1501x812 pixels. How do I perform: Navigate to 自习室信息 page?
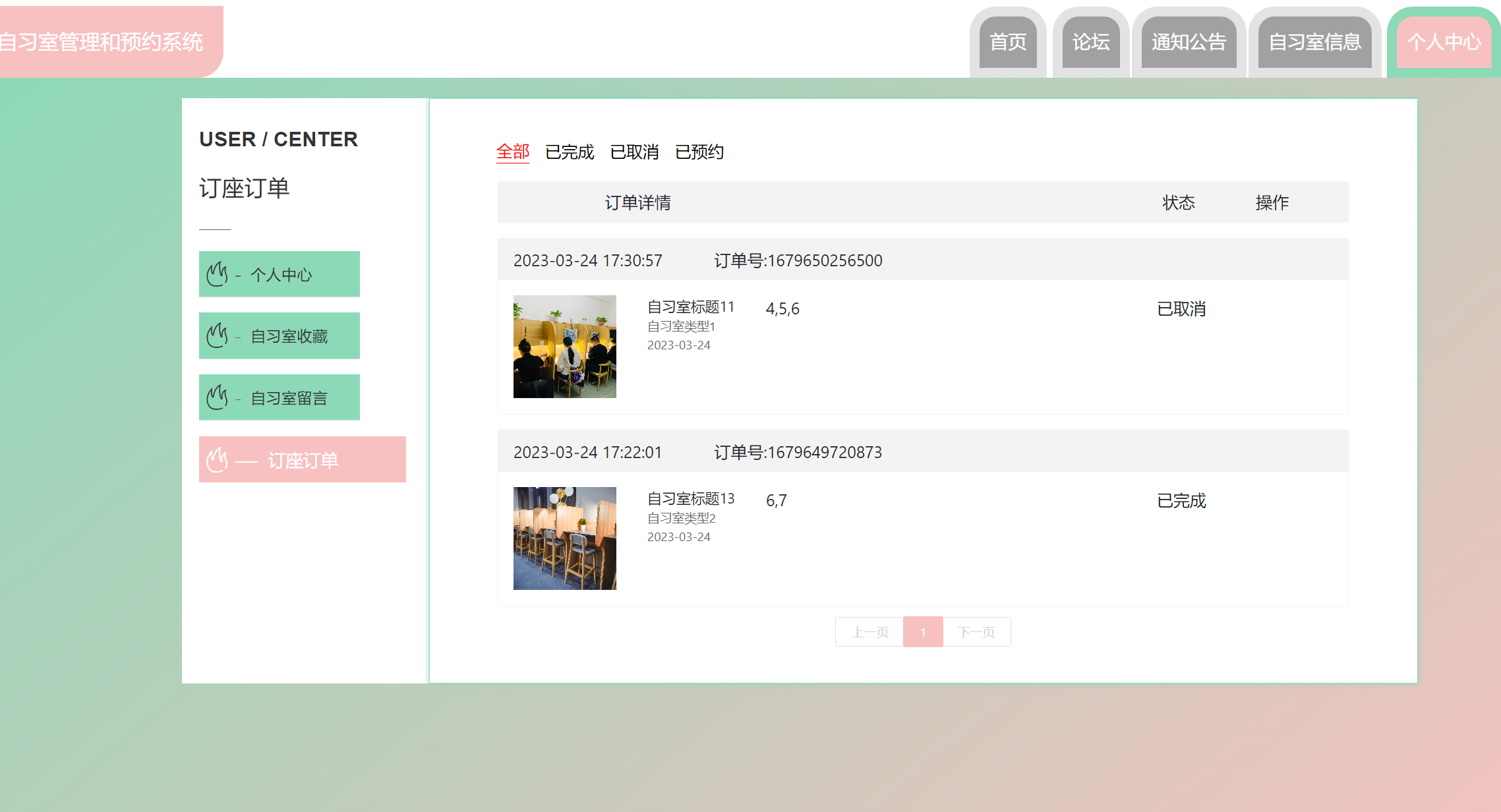[x=1314, y=42]
